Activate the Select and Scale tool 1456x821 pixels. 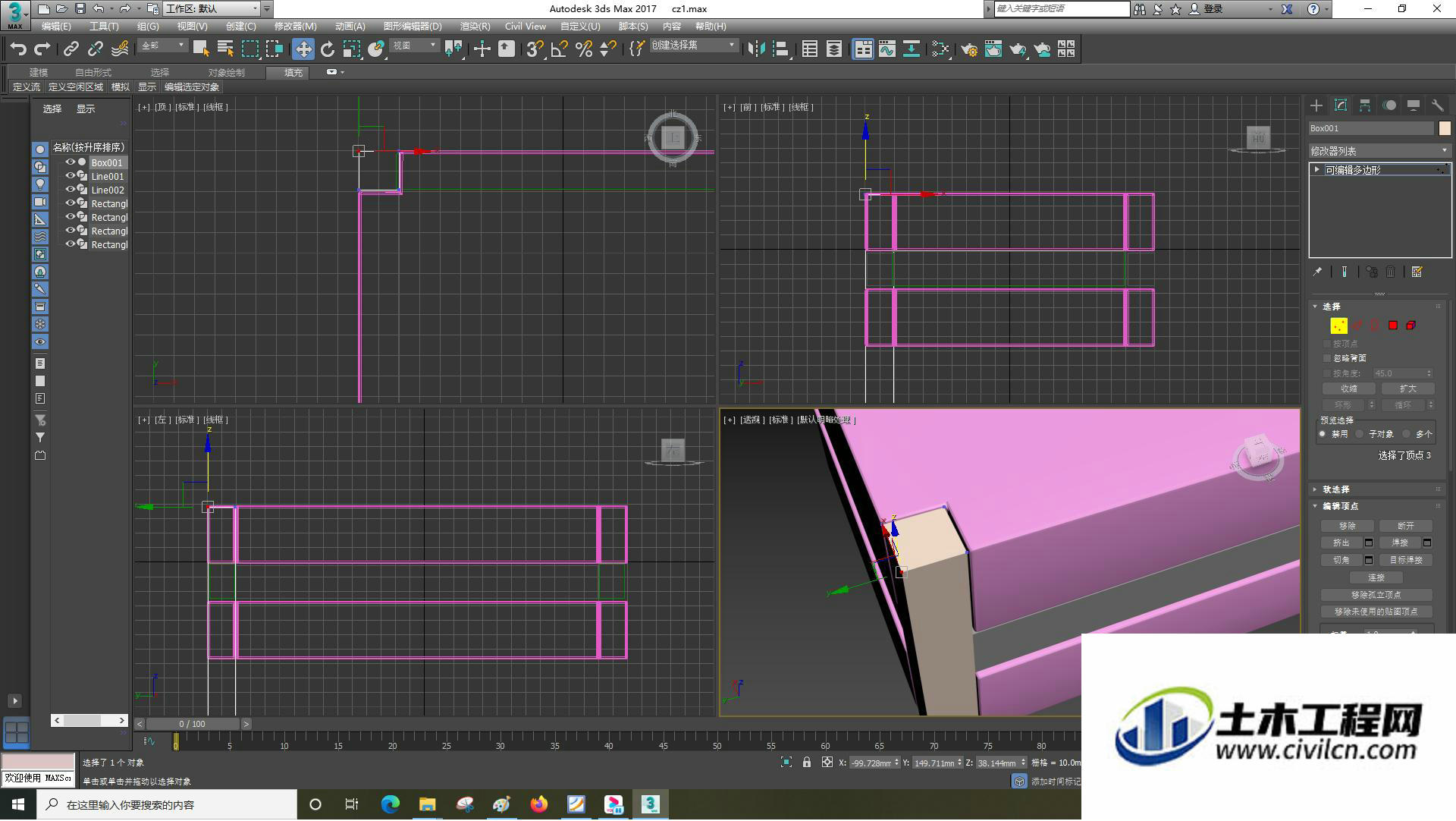pyautogui.click(x=352, y=49)
